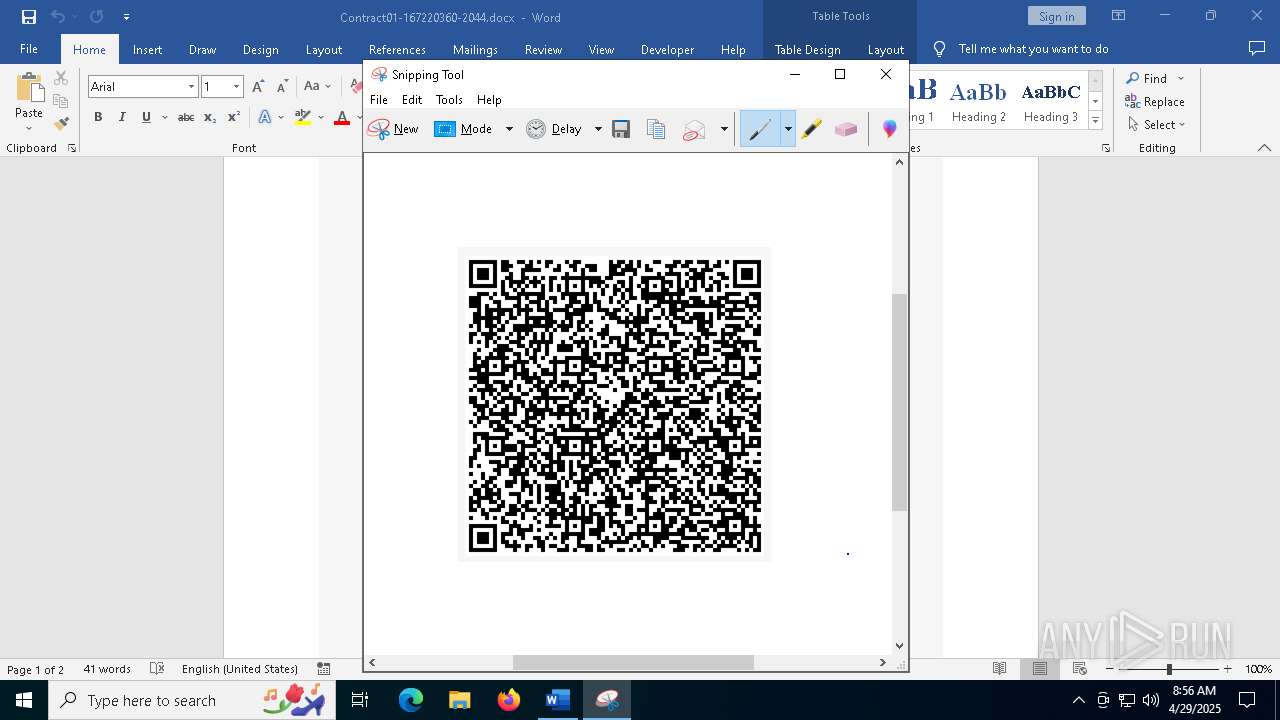
Task: Click the text highlight color button
Action: (303, 117)
